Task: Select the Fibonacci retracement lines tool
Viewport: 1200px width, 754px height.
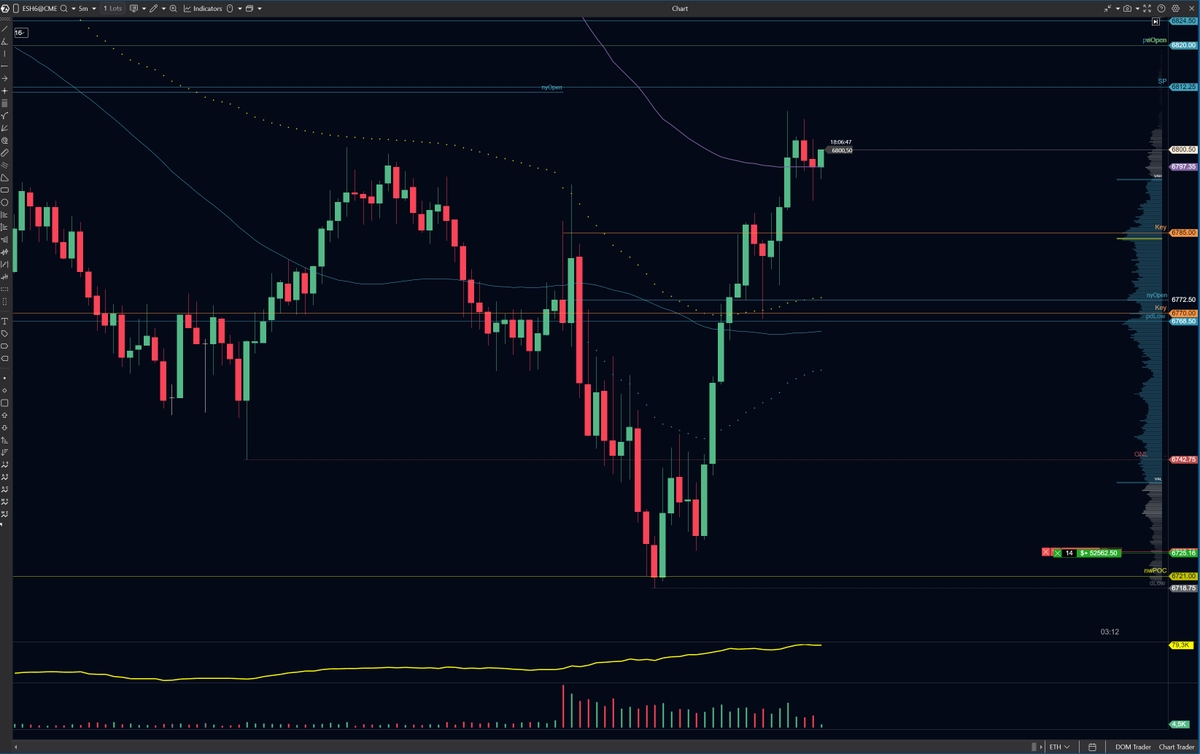Action: pos(5,103)
